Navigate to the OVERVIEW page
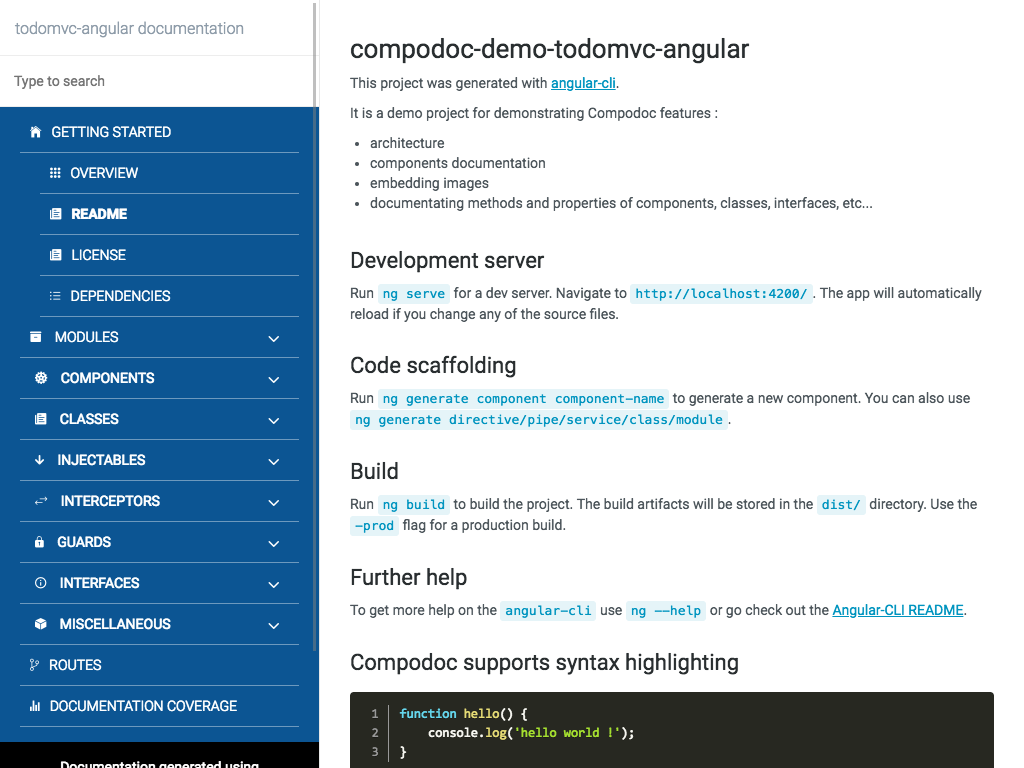Viewport: 1024px width, 768px height. point(105,172)
